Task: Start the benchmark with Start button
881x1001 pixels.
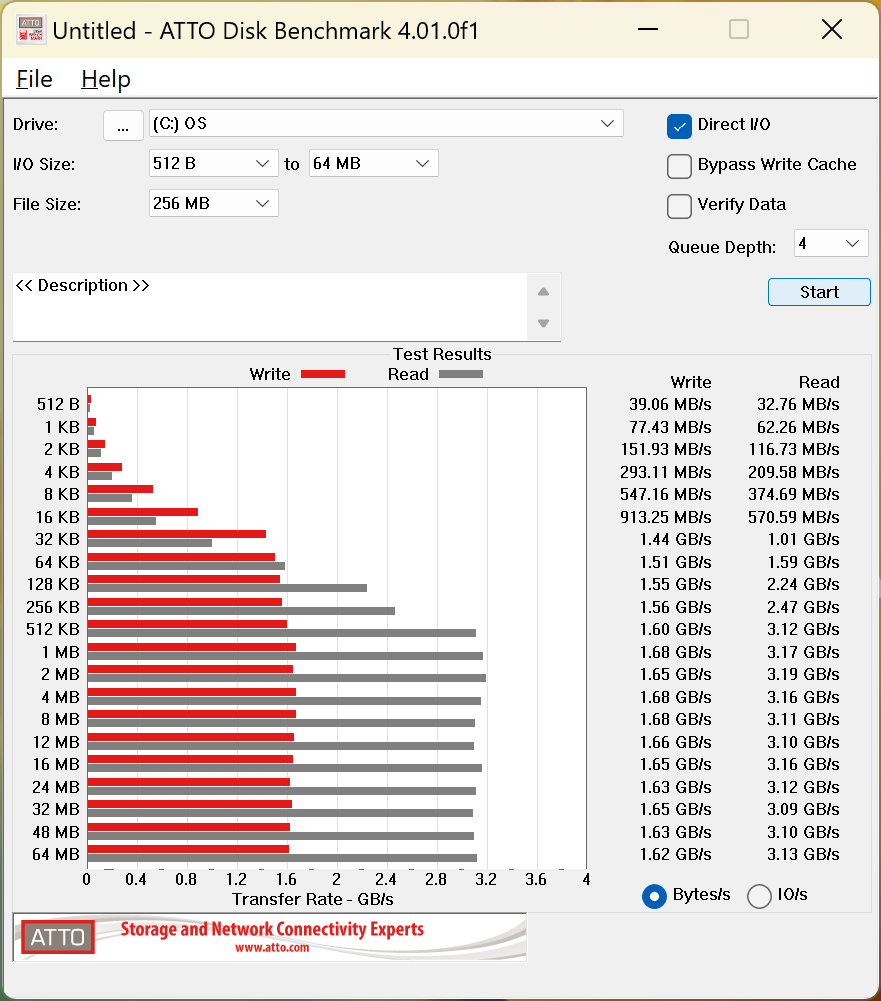Action: pyautogui.click(x=819, y=292)
